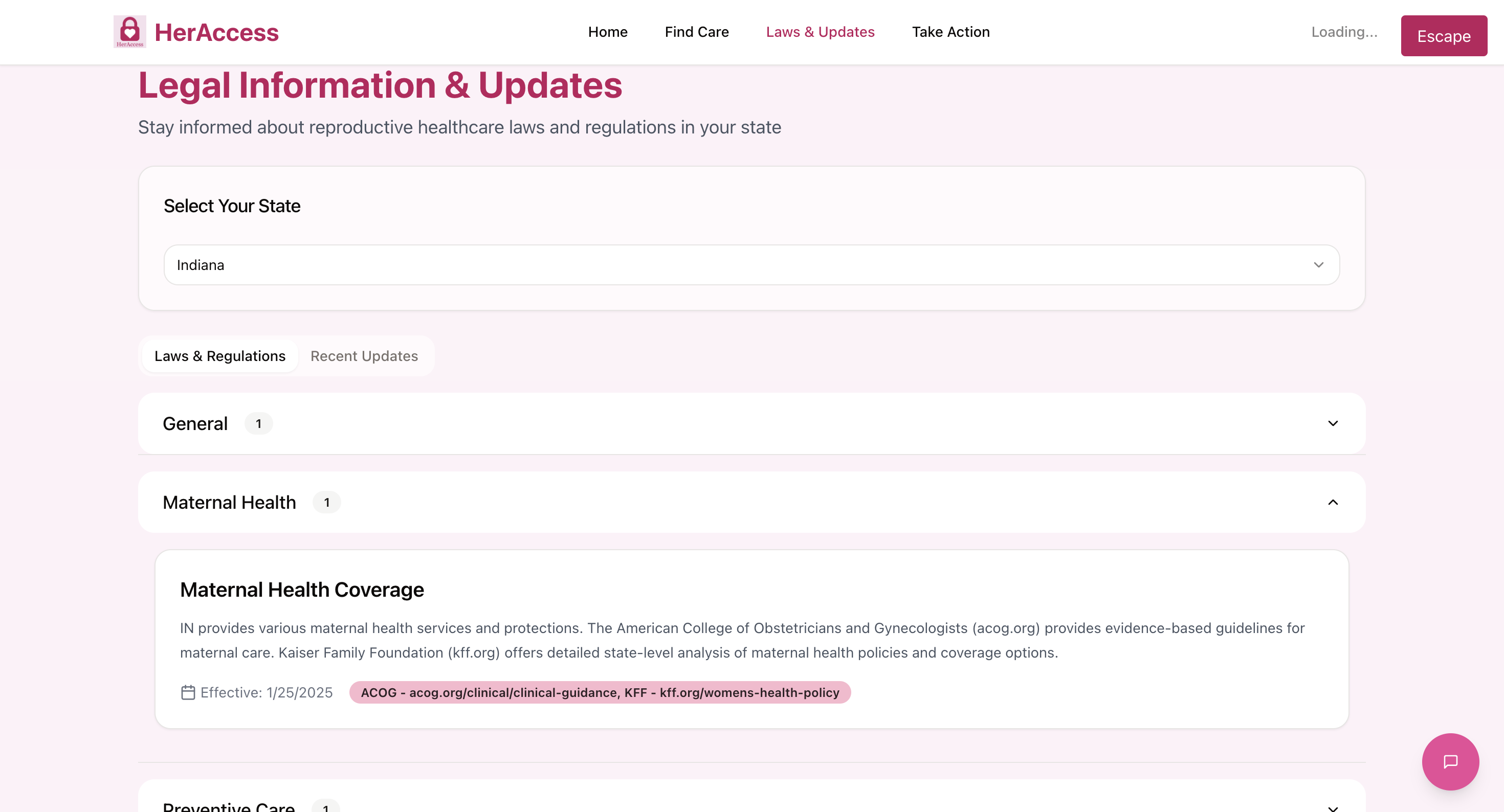
Task: Open Find Care navigation link
Action: (x=697, y=32)
